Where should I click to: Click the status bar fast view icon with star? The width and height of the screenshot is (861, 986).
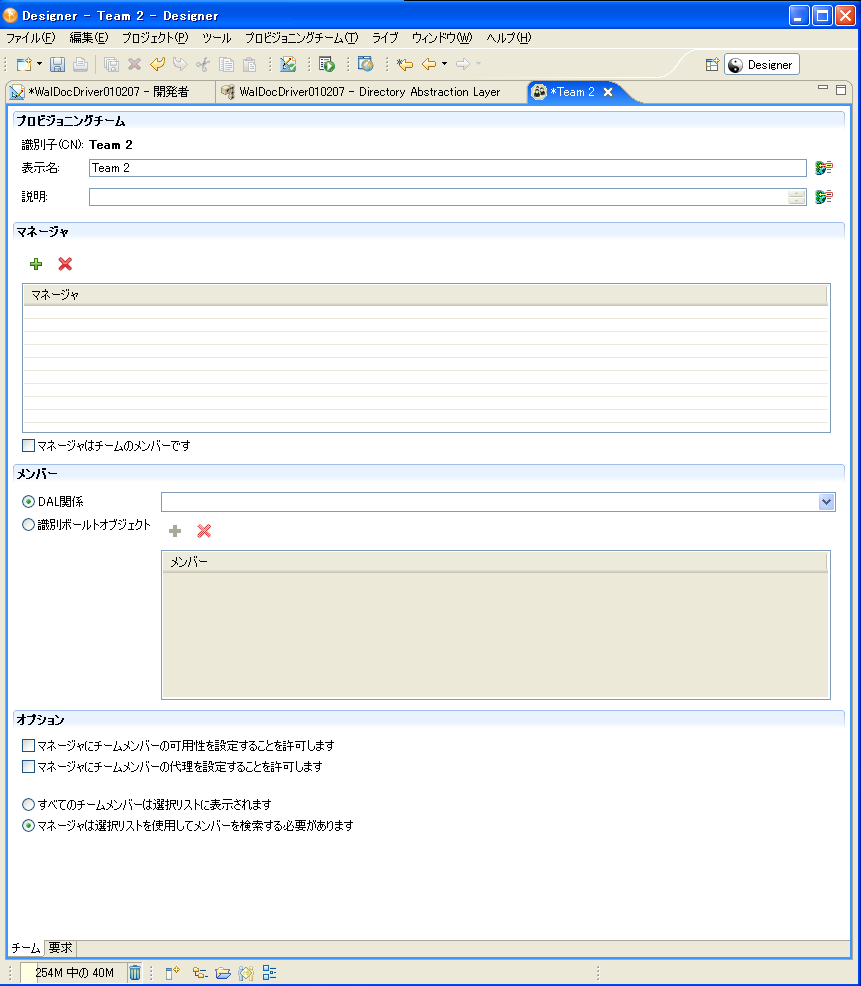click(172, 973)
